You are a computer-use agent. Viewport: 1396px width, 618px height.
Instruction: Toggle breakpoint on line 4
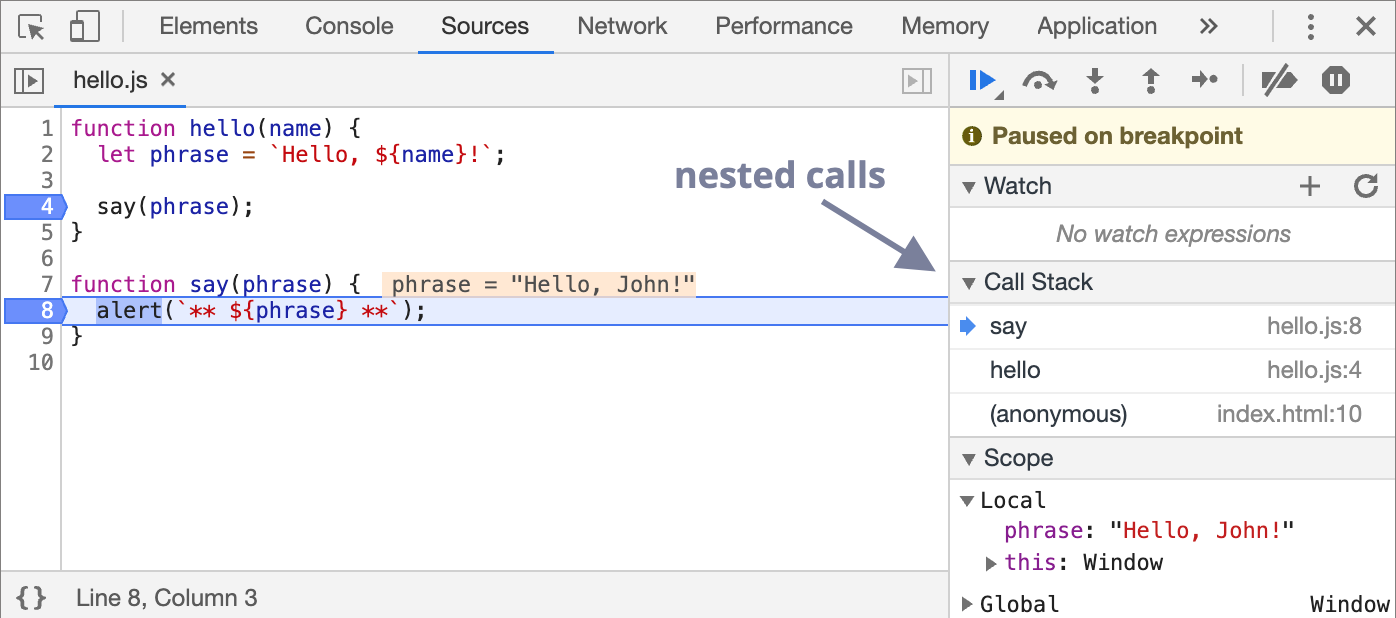pos(34,207)
